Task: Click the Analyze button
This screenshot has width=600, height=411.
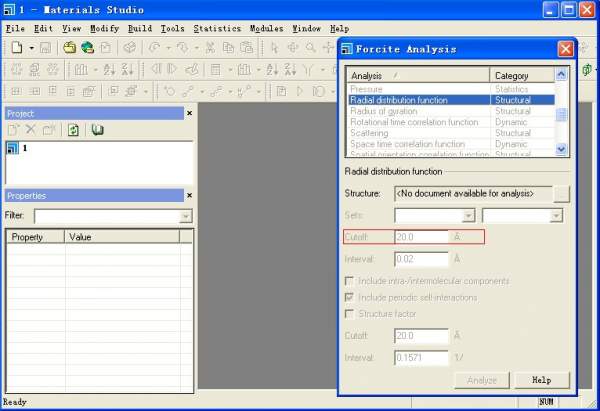Action: (x=482, y=380)
